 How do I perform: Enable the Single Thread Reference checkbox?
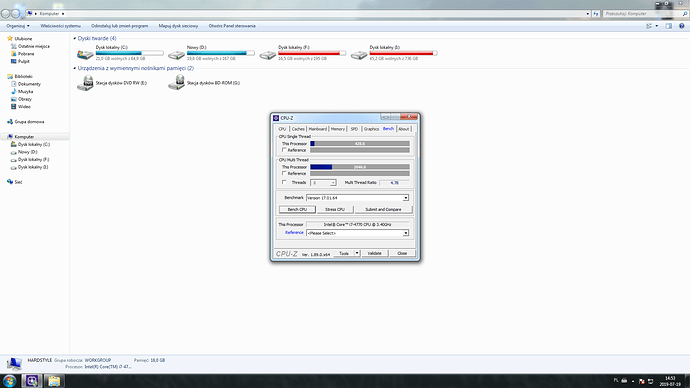(284, 150)
